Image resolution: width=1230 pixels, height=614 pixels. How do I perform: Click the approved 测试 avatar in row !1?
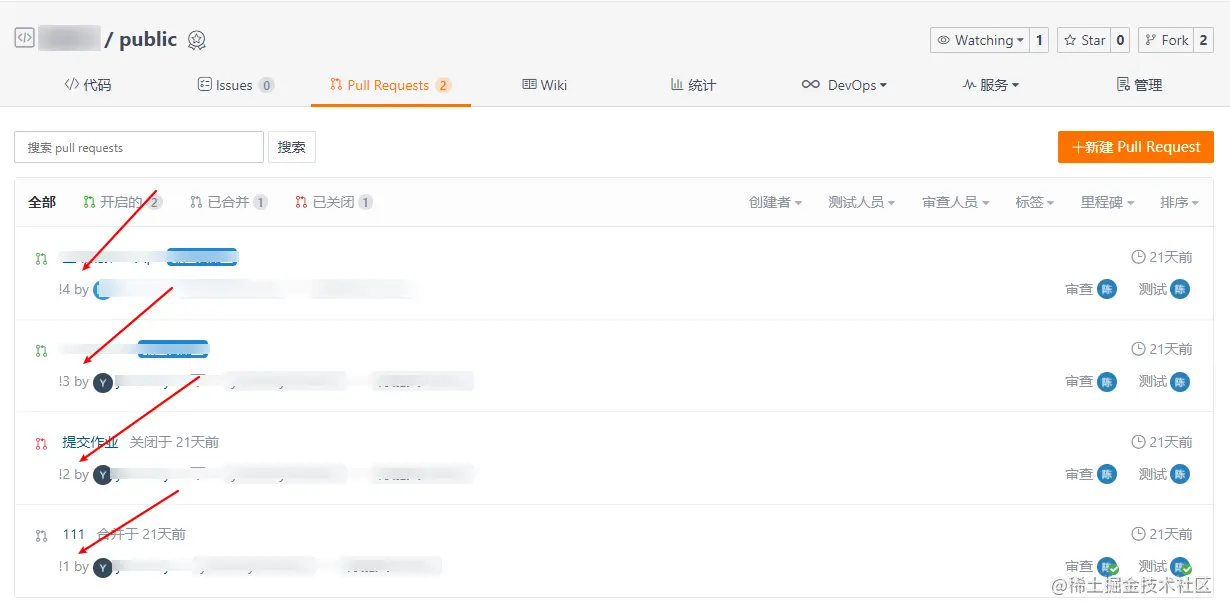1181,567
